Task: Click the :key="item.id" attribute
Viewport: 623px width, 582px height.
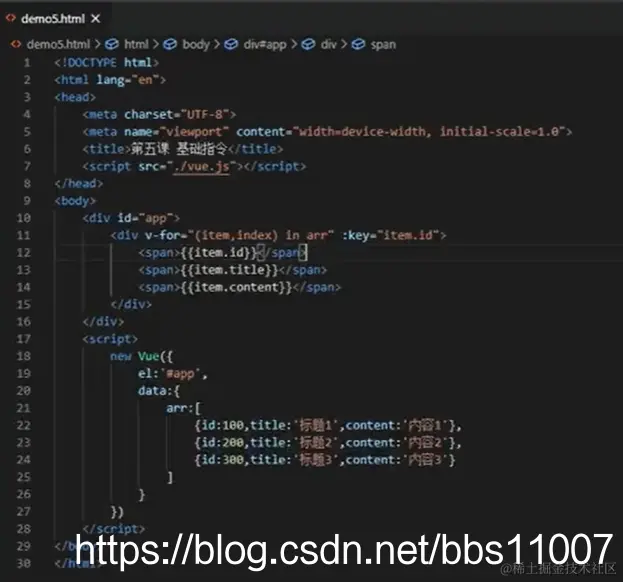Action: point(391,235)
